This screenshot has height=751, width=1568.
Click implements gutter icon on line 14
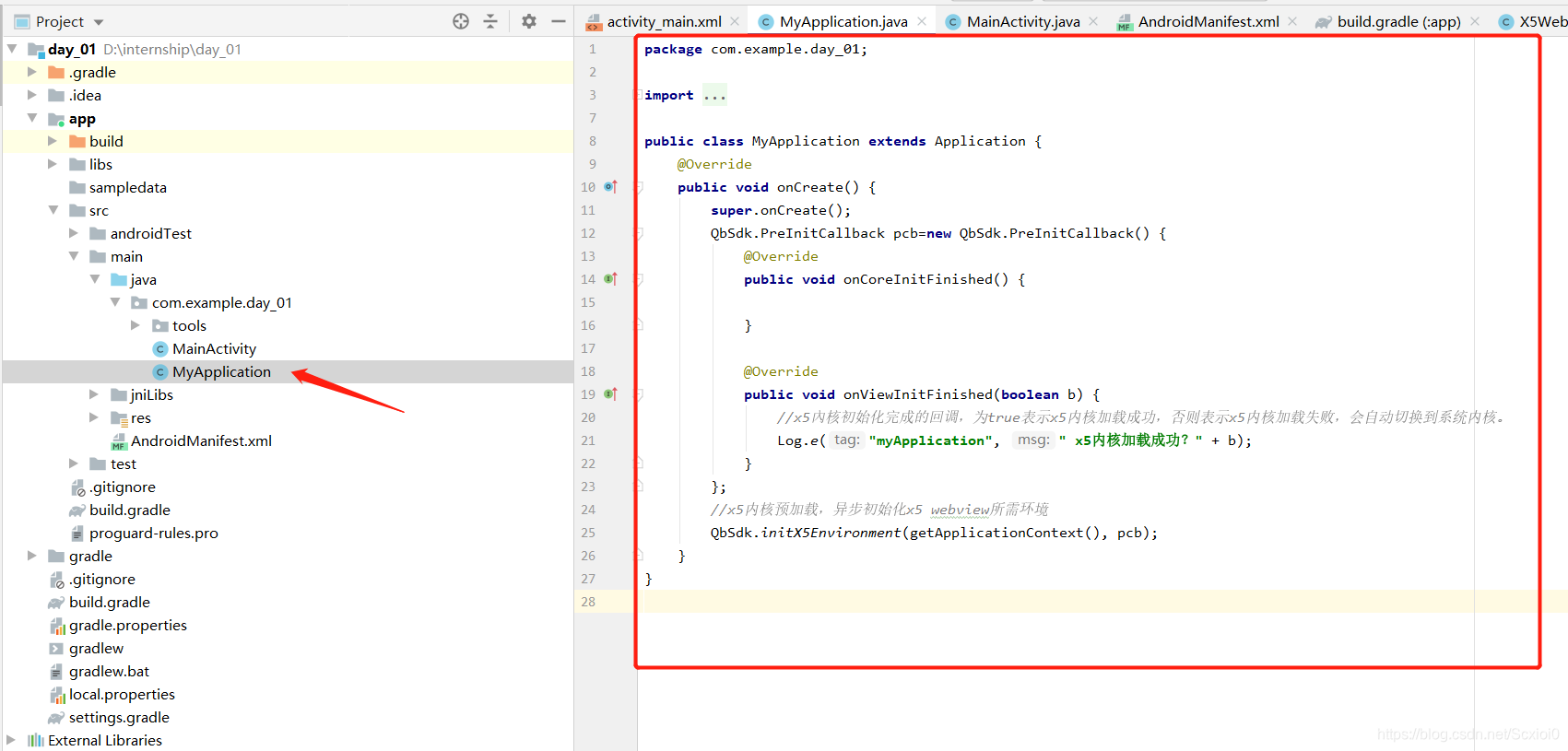610,278
